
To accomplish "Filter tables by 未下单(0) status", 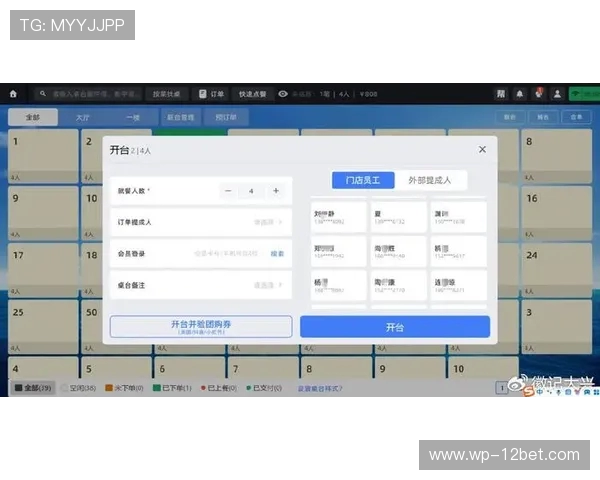I will (124, 388).
